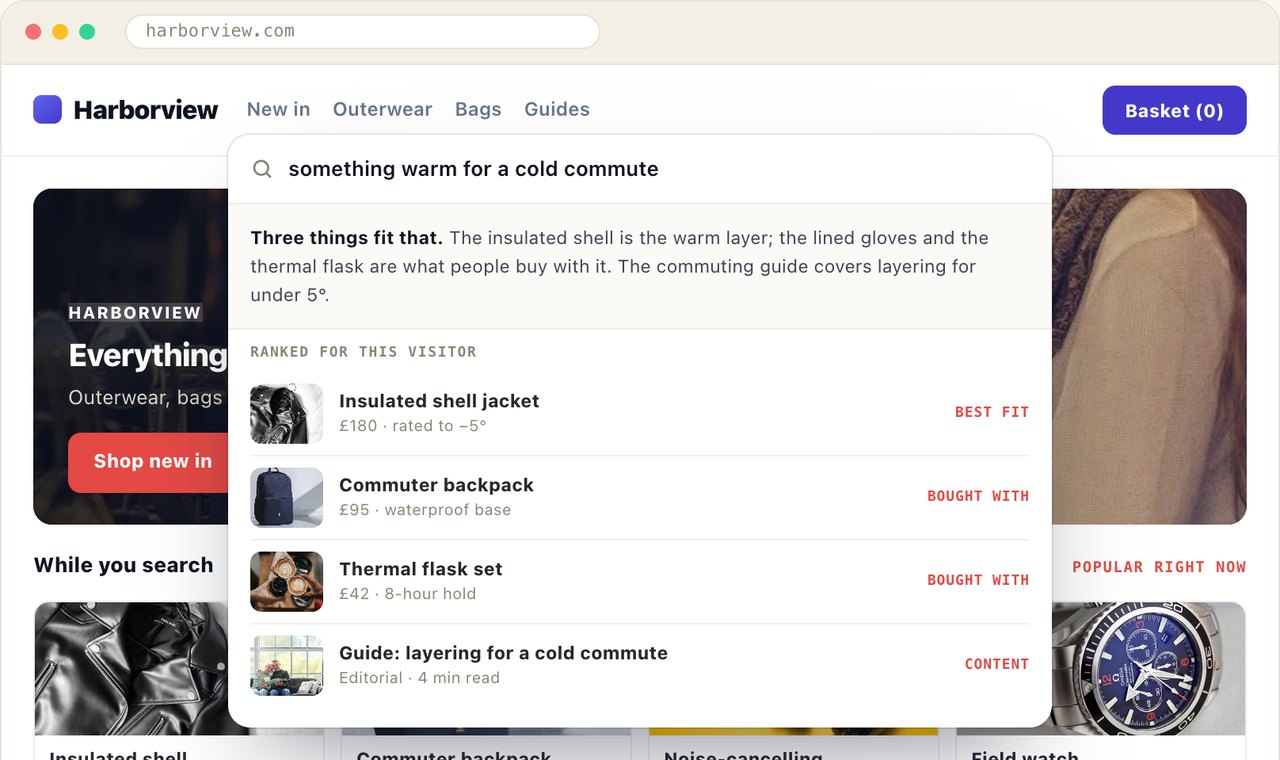1280x760 pixels.
Task: Open the Commuter backpack result thumbnail
Action: pos(286,497)
